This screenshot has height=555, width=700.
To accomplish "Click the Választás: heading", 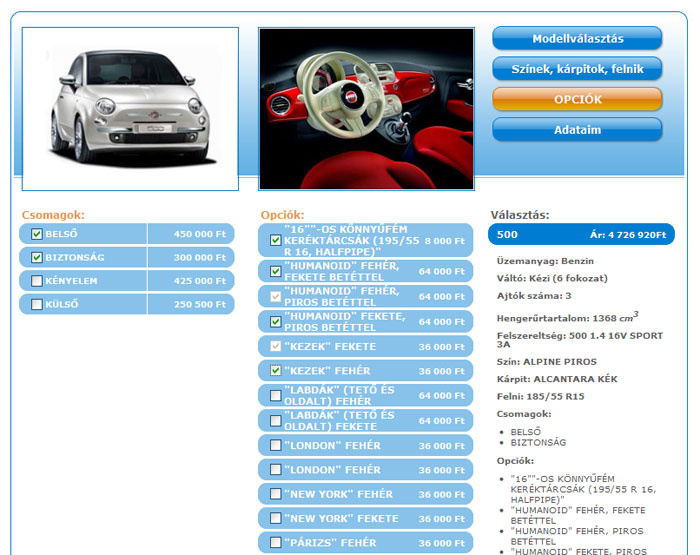I will coord(520,215).
